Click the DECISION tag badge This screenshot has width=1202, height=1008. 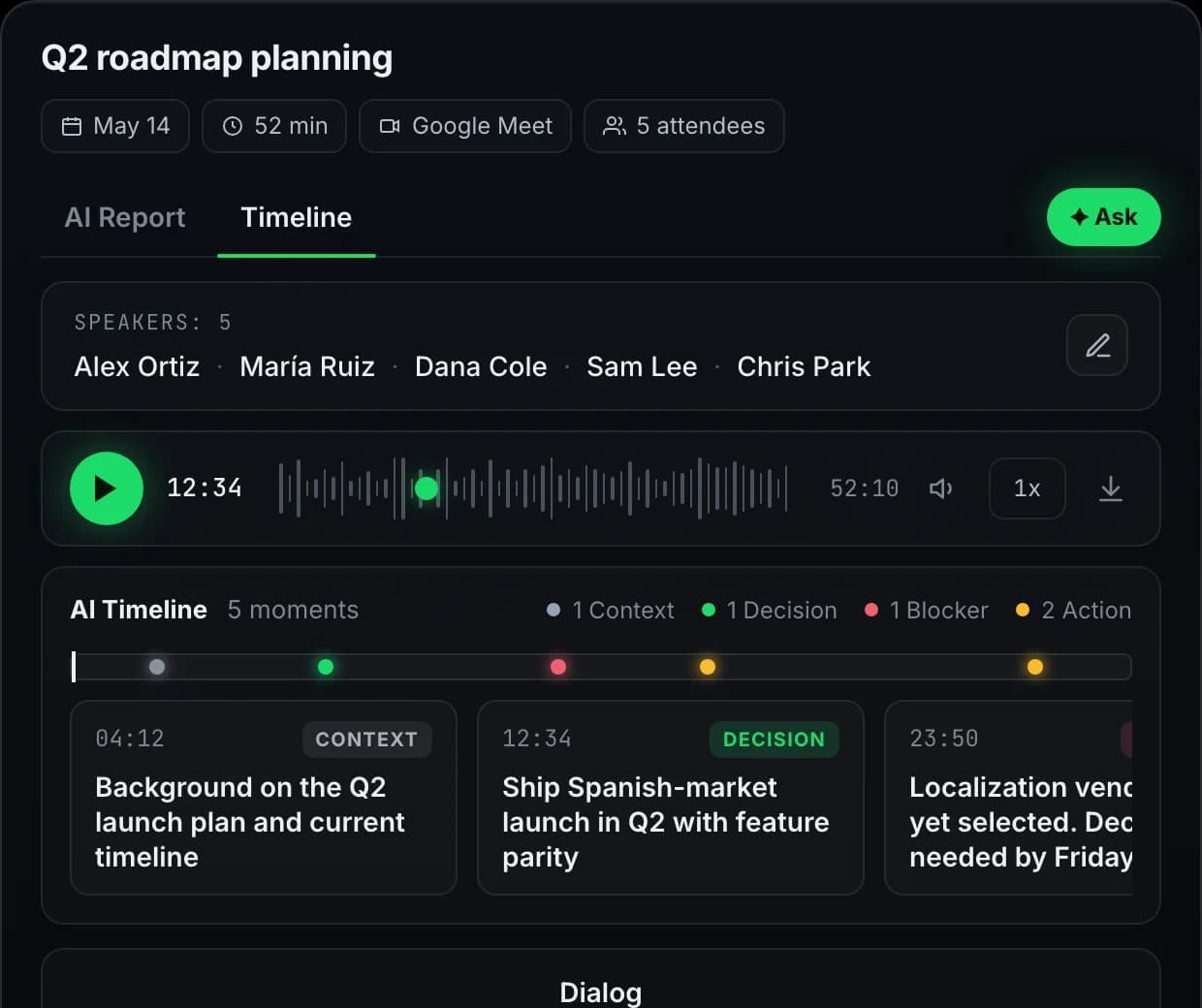tap(775, 740)
